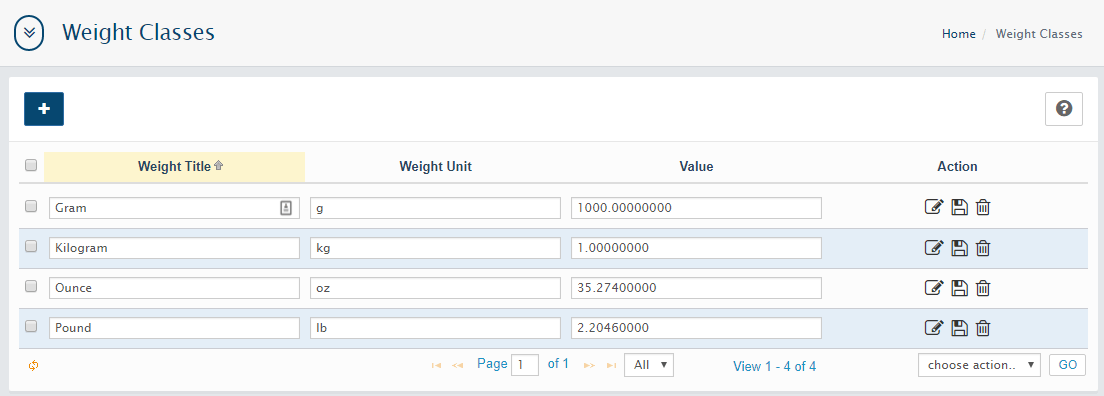Check the Pound row checkbox
1104x396 pixels.
point(31,327)
